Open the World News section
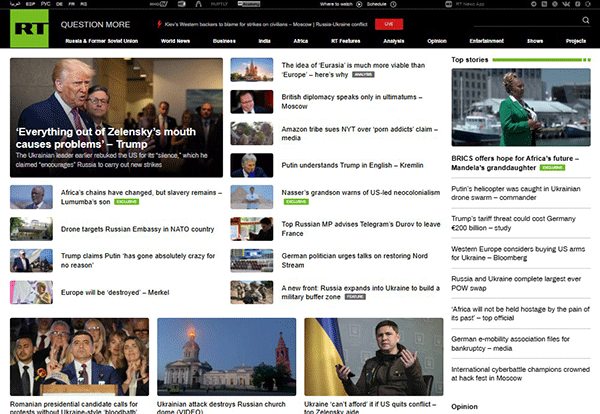The image size is (600, 414). (175, 41)
